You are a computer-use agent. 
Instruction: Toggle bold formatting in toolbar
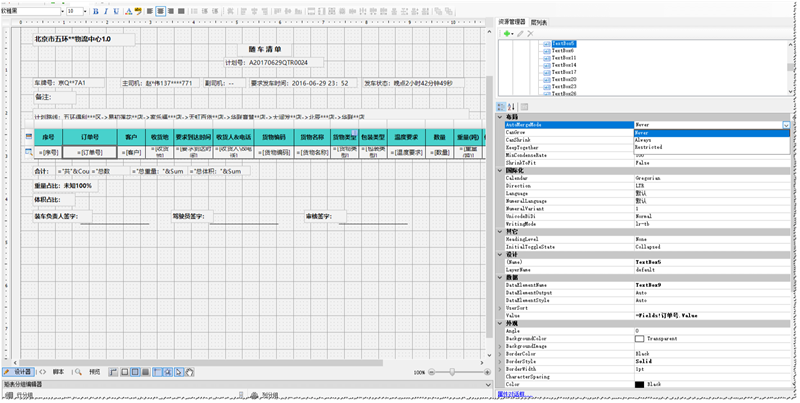pyautogui.click(x=95, y=9)
